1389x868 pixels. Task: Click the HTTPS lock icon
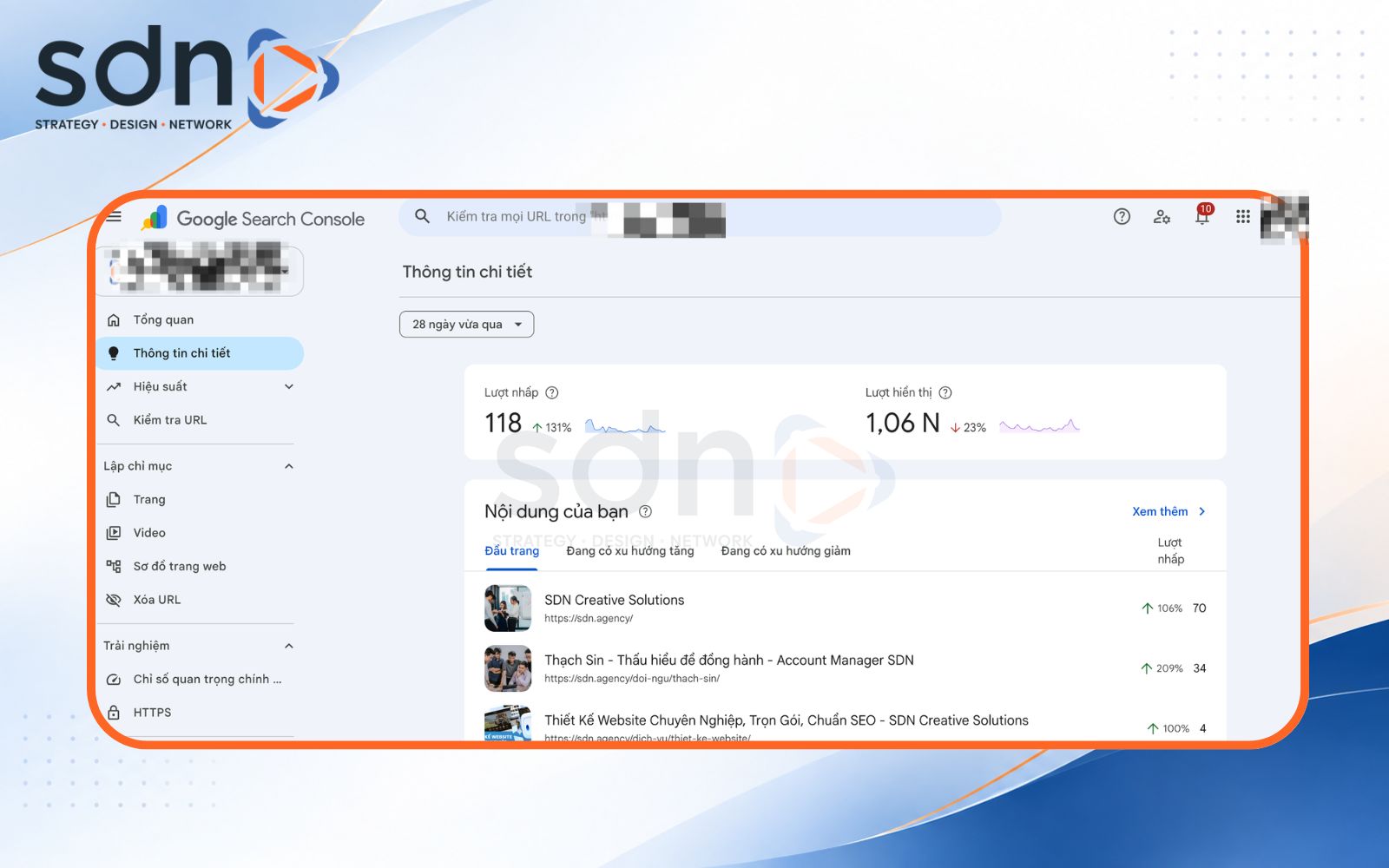point(114,713)
